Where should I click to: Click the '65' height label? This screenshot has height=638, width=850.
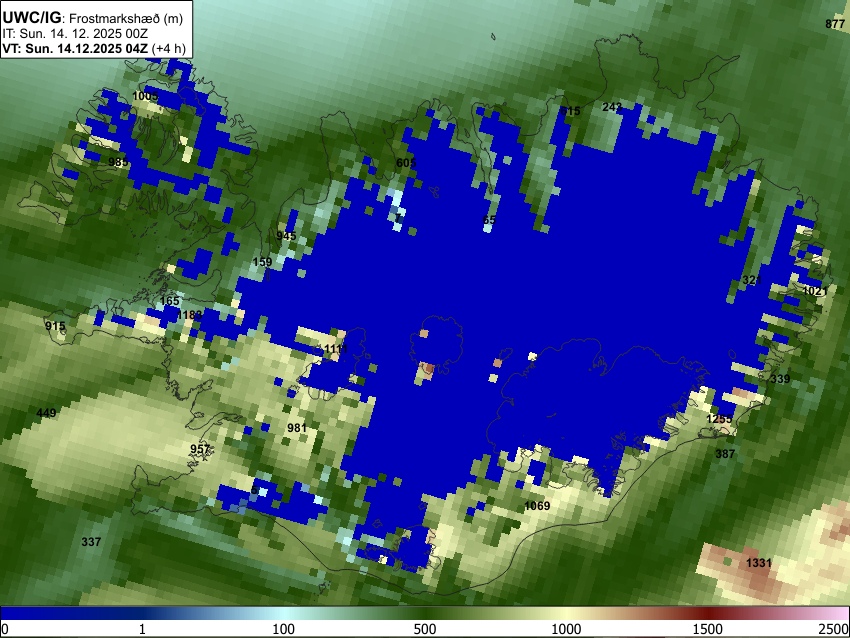(x=489, y=220)
